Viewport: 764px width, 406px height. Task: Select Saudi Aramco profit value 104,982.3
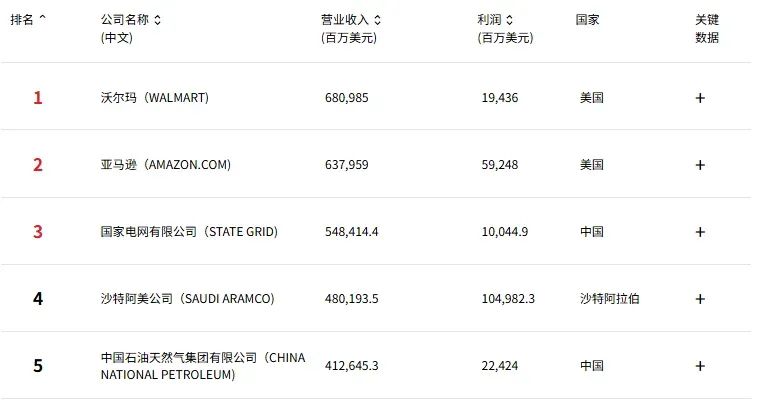pyautogui.click(x=508, y=299)
